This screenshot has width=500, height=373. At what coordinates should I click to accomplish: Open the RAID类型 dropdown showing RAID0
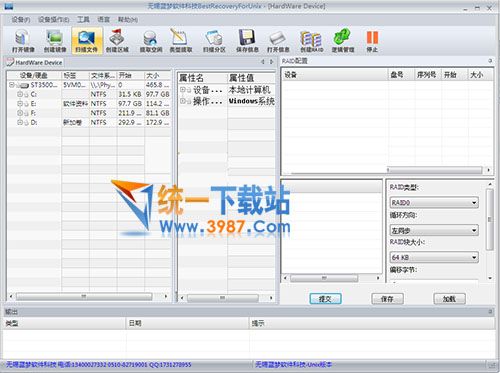click(x=434, y=202)
